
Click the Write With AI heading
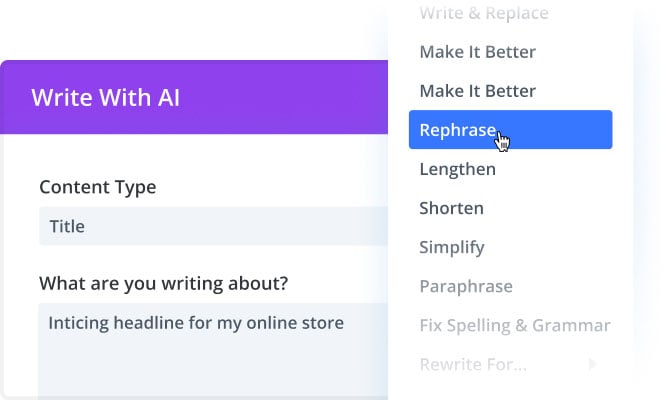[x=105, y=98]
